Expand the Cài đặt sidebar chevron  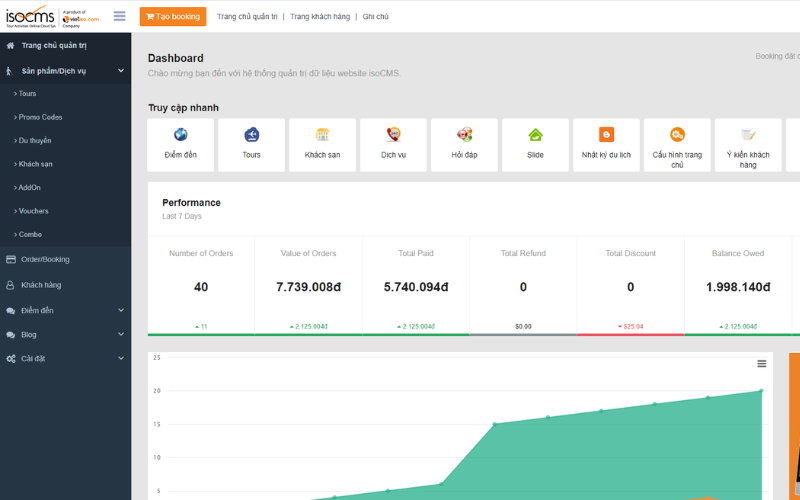[121, 358]
